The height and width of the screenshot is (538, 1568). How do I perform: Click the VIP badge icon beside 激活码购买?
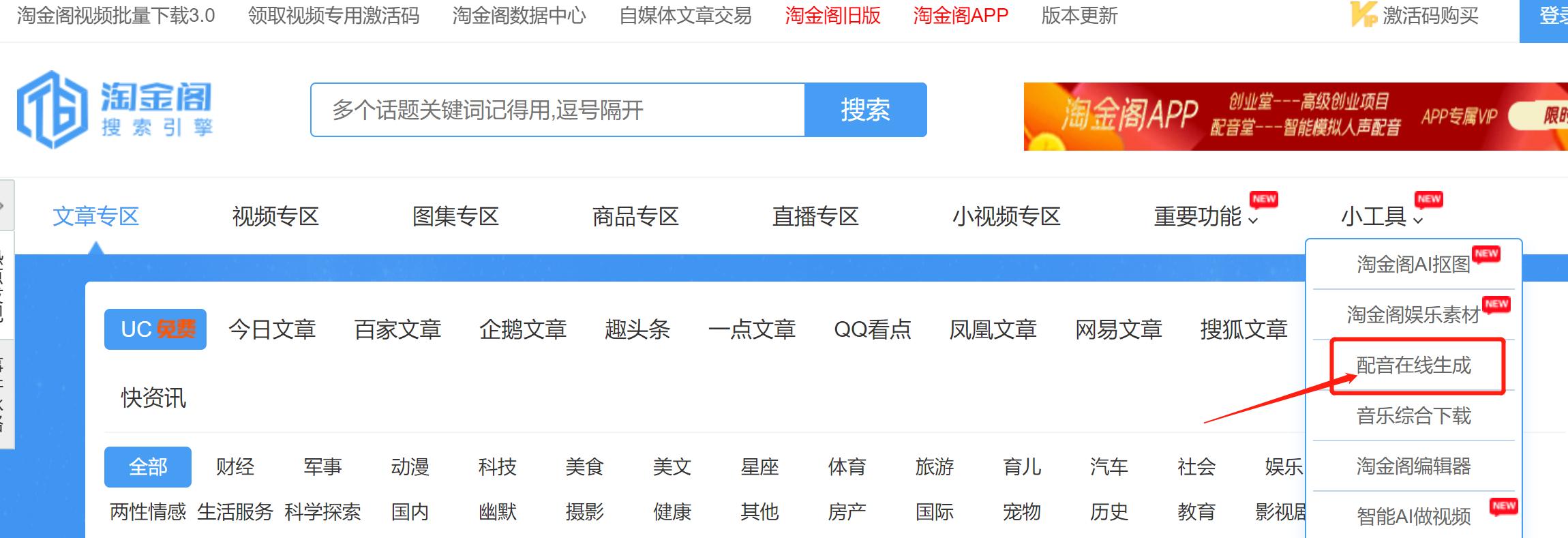1363,15
